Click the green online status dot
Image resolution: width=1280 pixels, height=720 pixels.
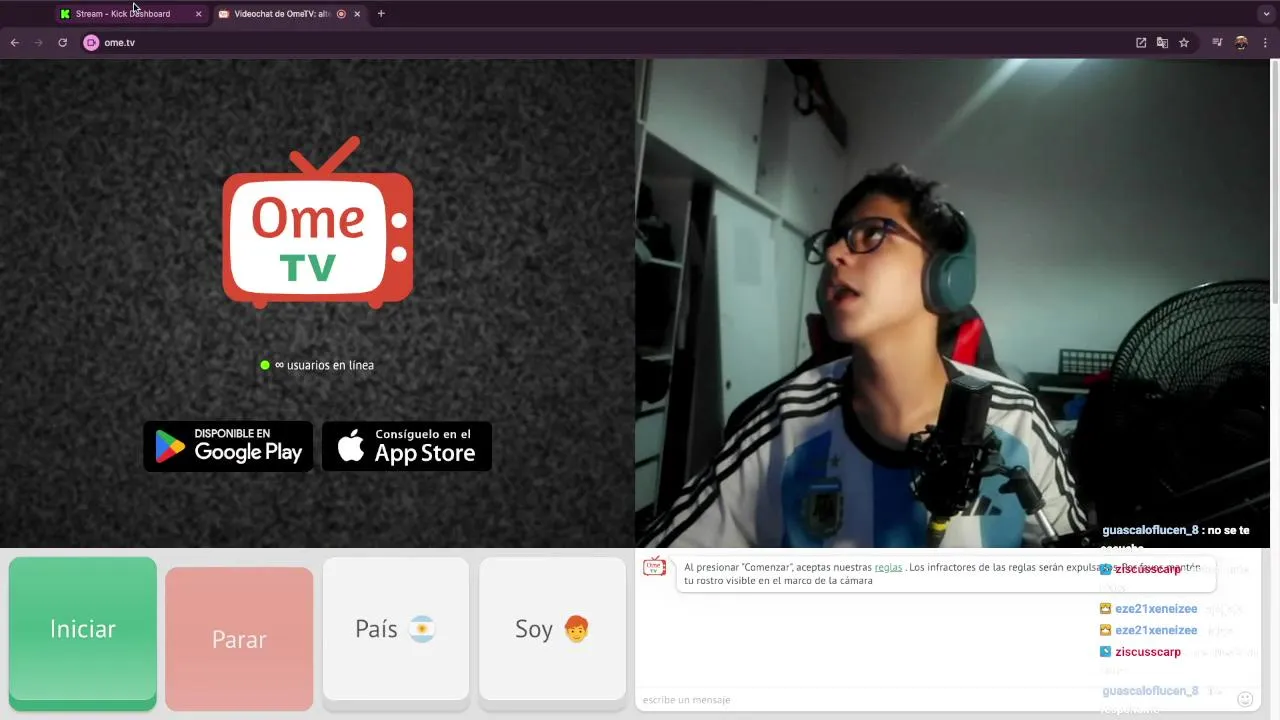point(265,365)
